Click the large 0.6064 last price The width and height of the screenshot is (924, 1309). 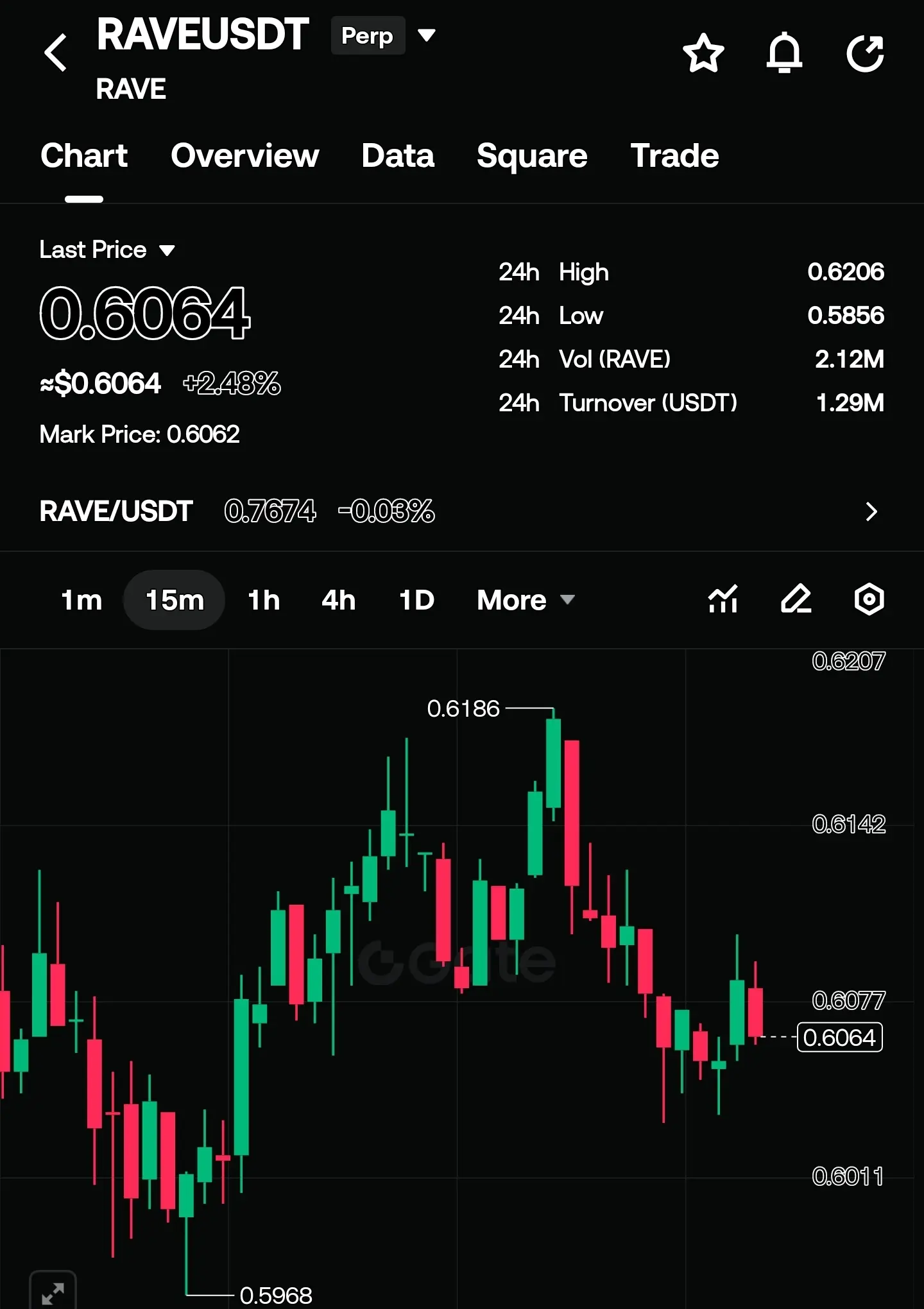click(145, 313)
